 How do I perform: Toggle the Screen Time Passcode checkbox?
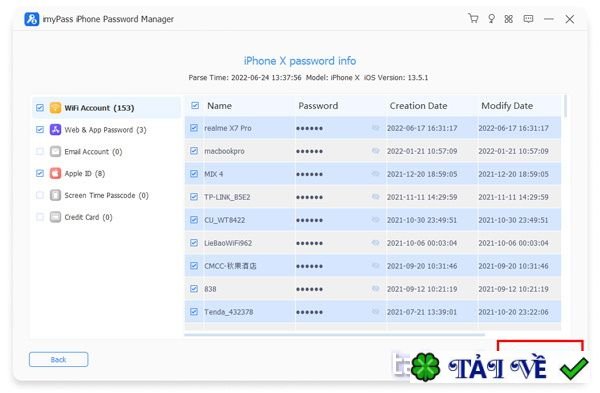[40, 195]
